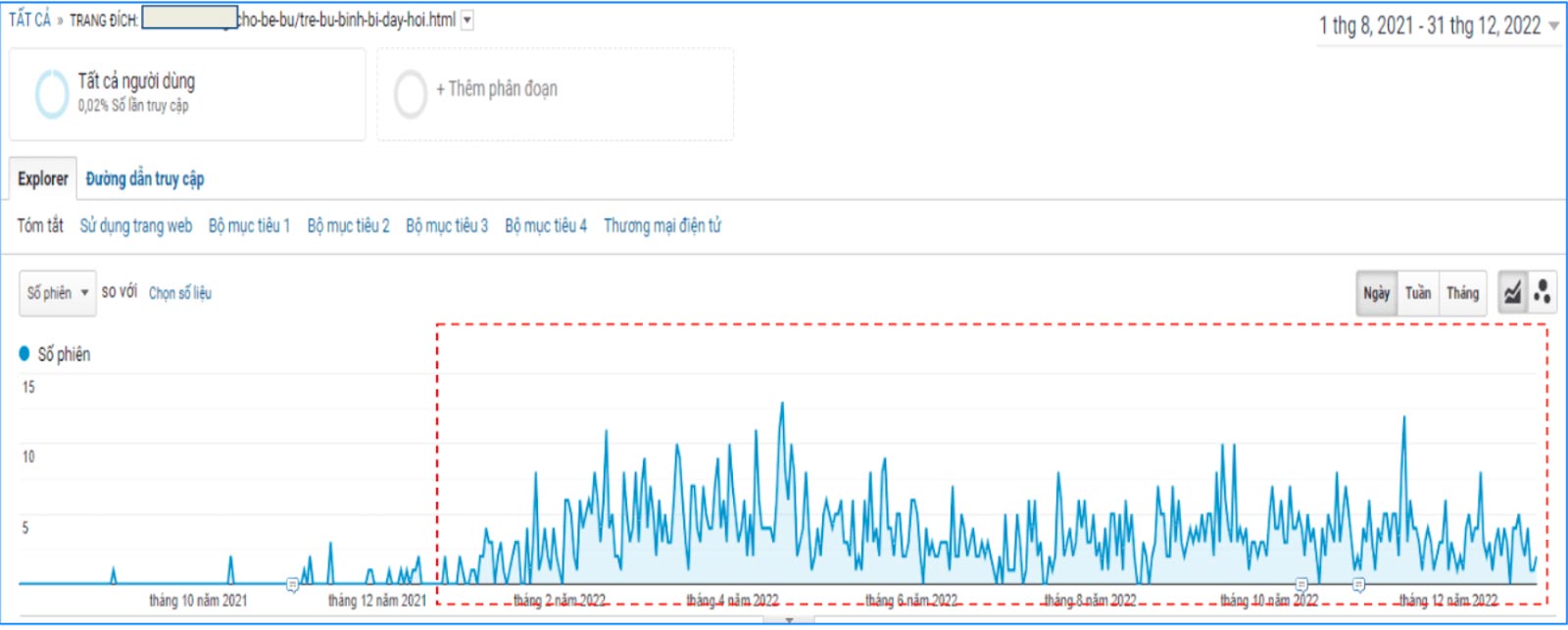Click Chọn số liệu comparison link

(180, 293)
